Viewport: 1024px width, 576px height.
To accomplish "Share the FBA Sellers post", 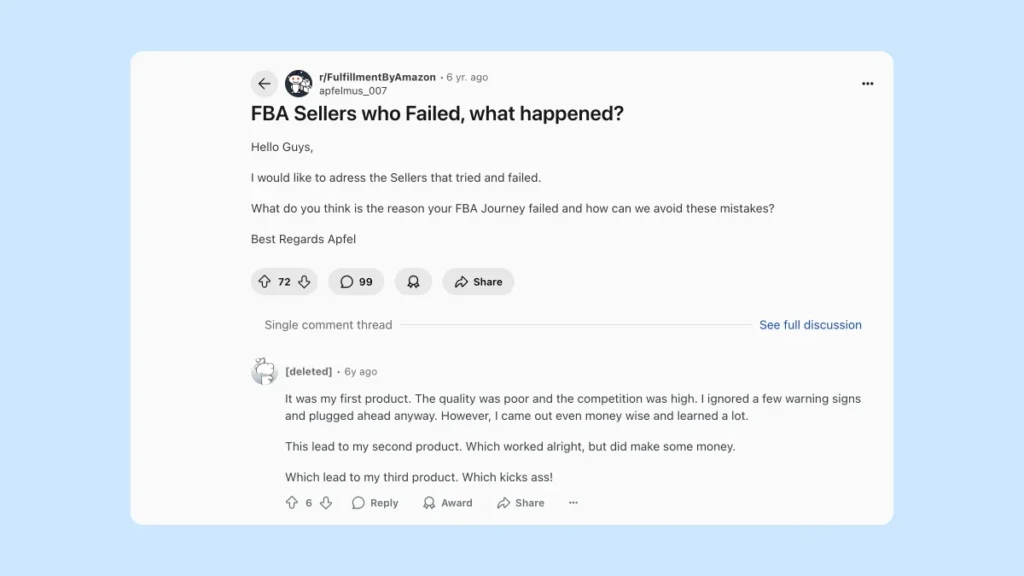I will (x=478, y=282).
